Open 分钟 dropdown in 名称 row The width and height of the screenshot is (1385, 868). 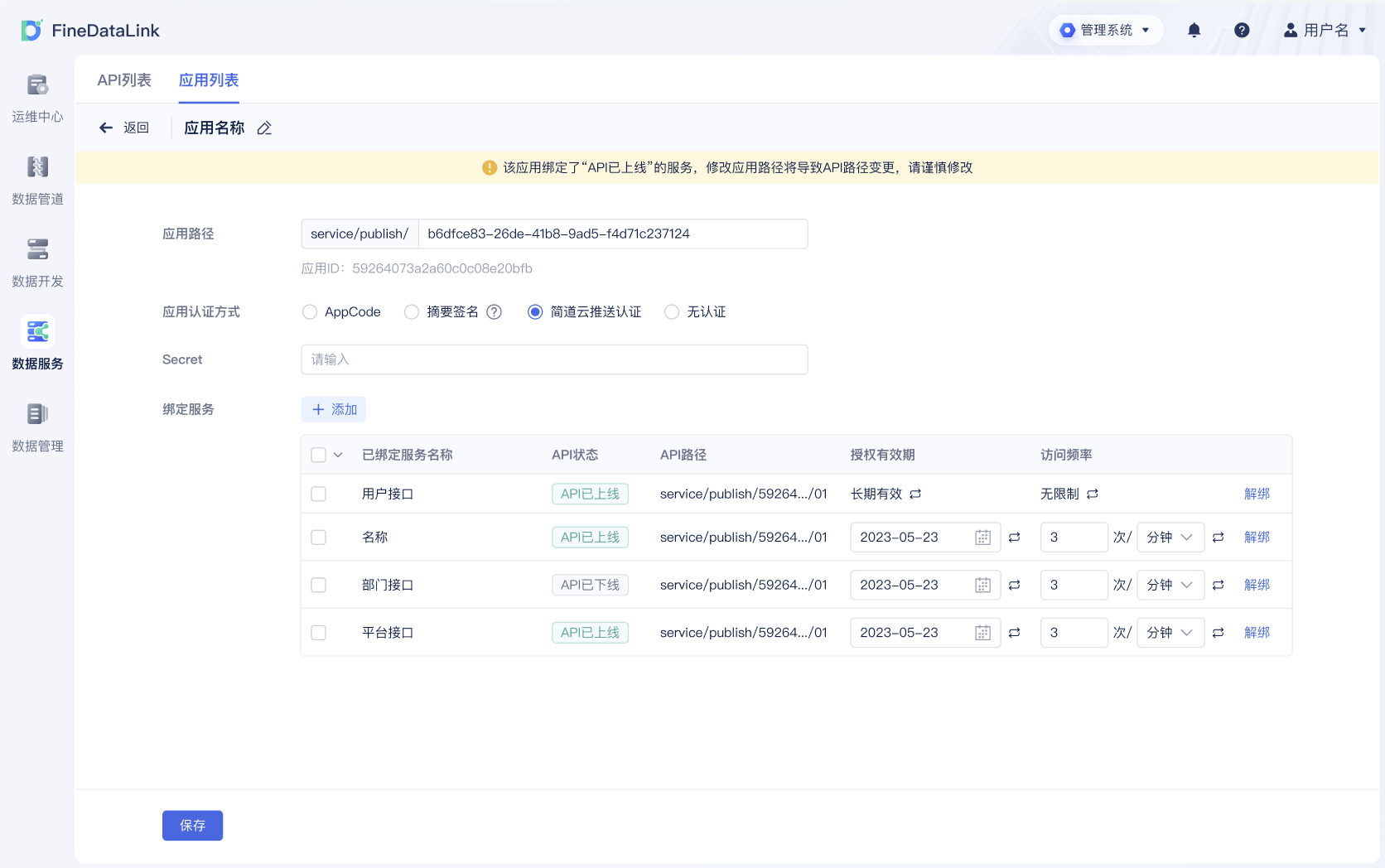1170,538
